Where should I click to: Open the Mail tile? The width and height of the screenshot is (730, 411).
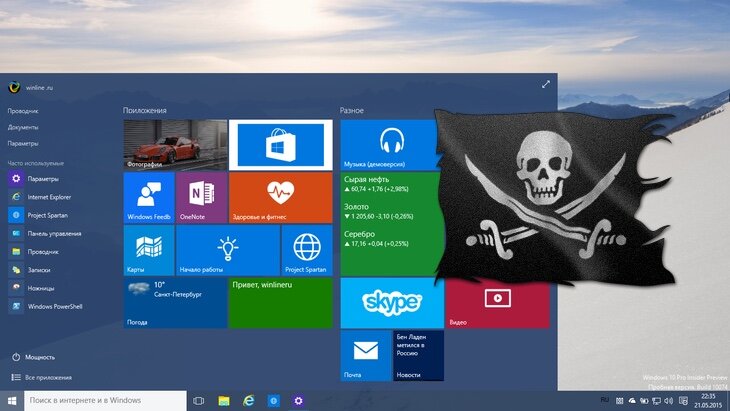pyautogui.click(x=366, y=356)
